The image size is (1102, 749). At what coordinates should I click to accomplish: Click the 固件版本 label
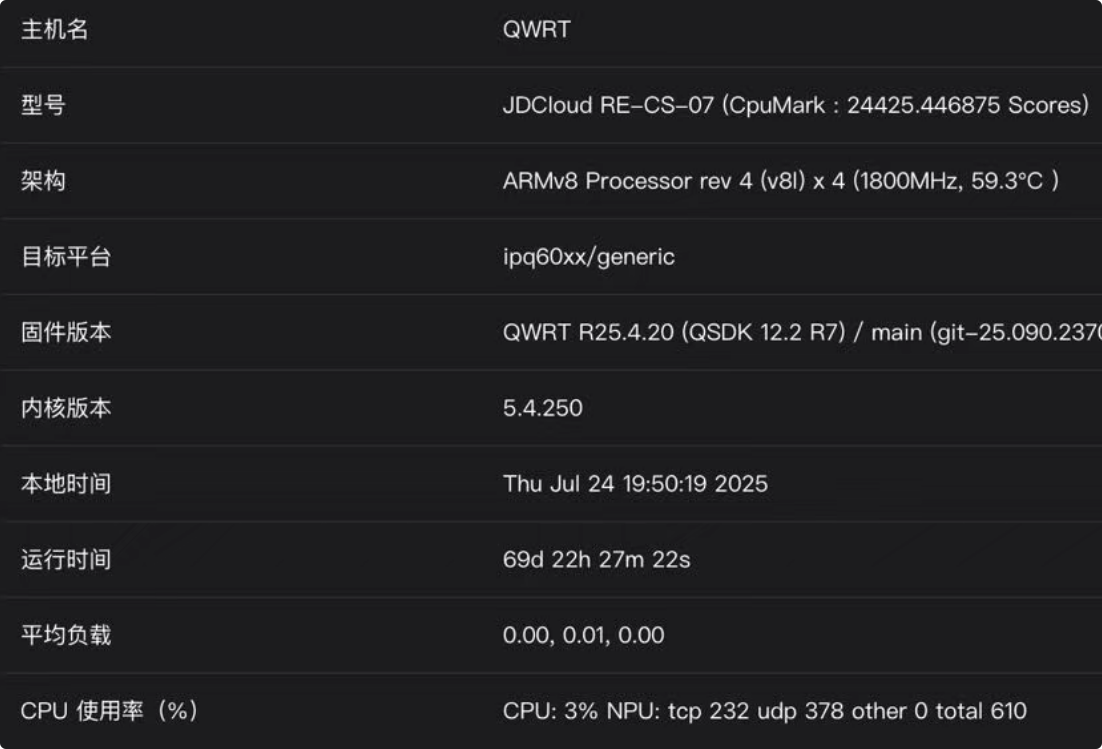point(66,333)
